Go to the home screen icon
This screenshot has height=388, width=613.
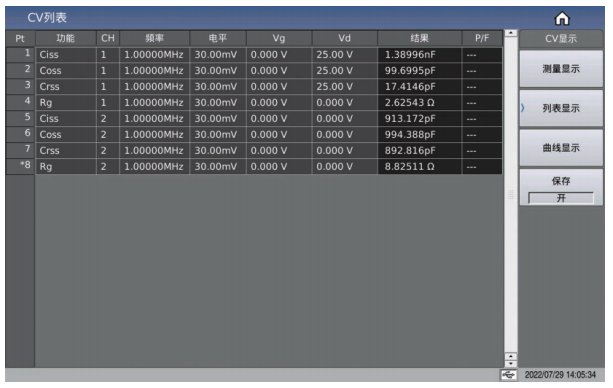[x=562, y=18]
